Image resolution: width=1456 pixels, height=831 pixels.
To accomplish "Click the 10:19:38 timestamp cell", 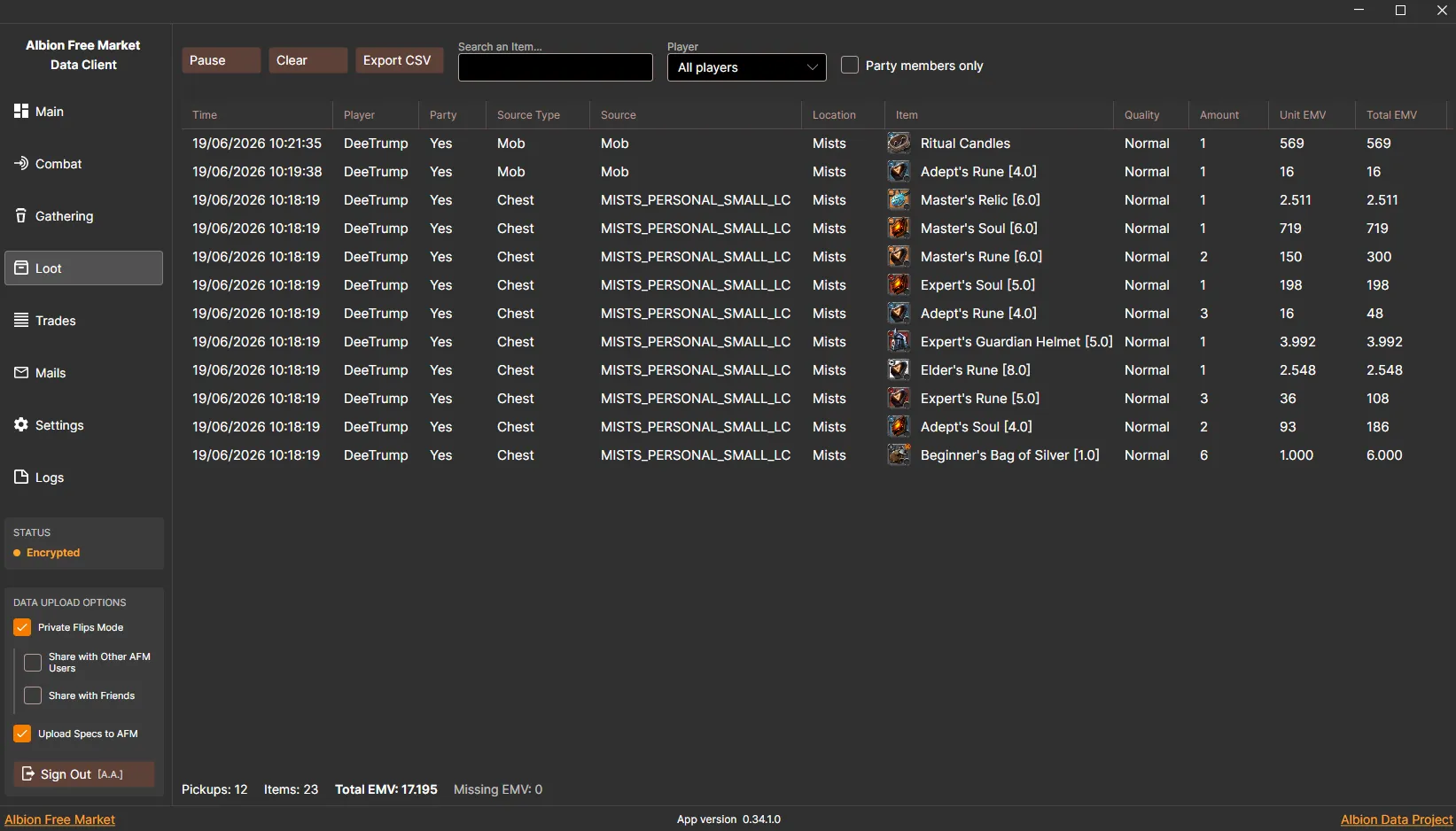I will (257, 172).
